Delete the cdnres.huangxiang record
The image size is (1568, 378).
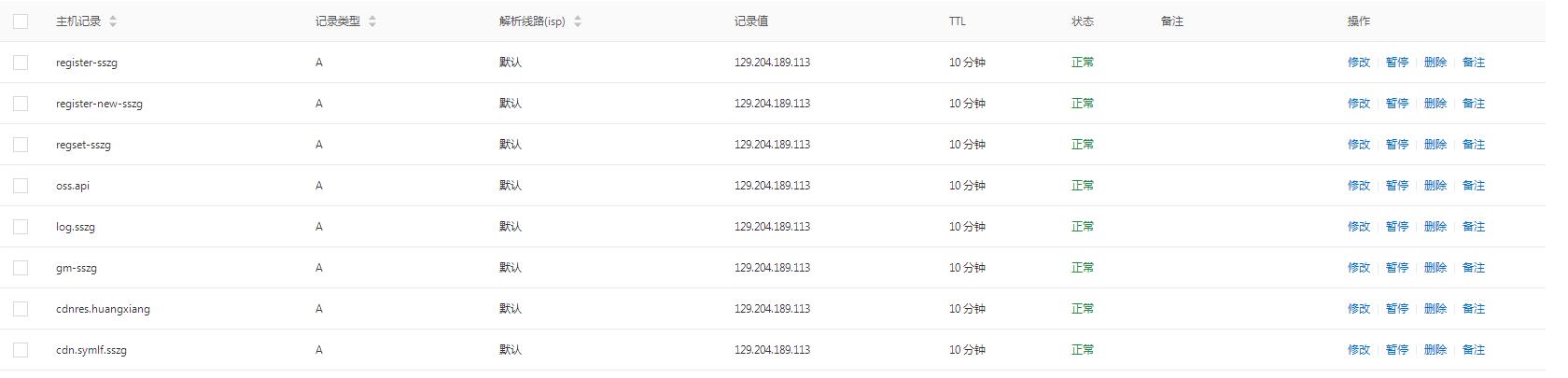click(1435, 309)
